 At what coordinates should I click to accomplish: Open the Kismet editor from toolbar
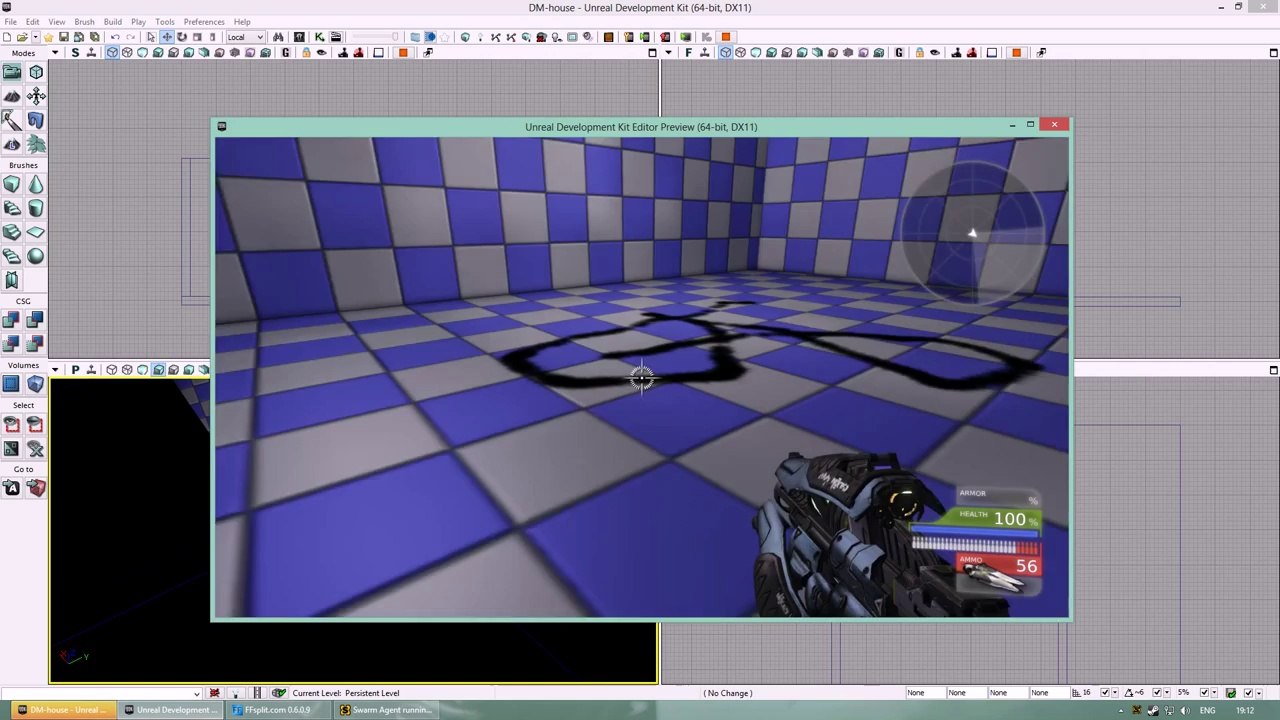click(x=319, y=37)
